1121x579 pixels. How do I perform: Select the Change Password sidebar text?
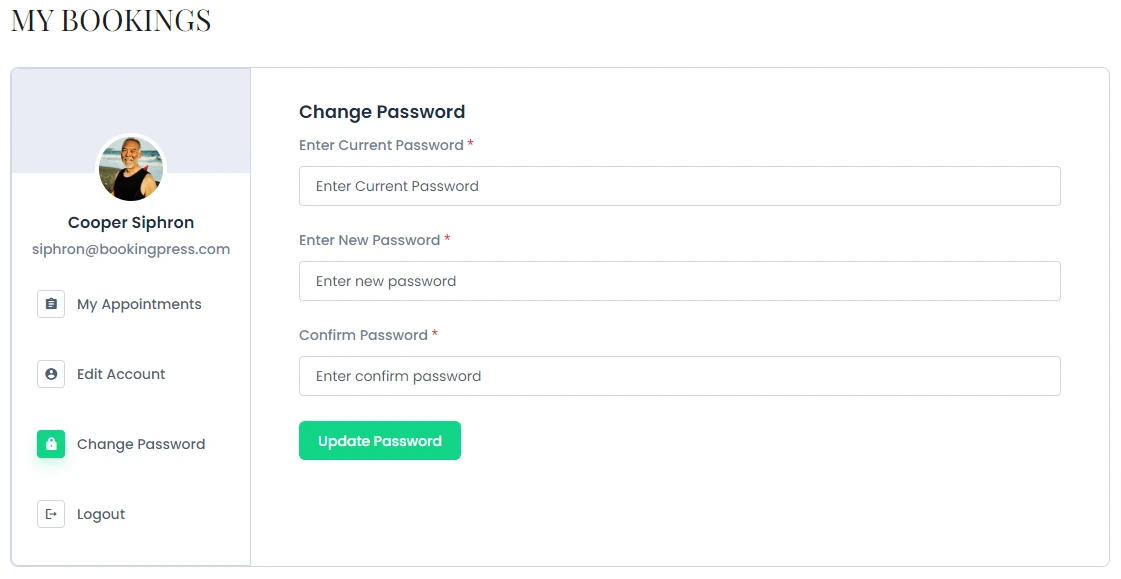pyautogui.click(x=141, y=444)
